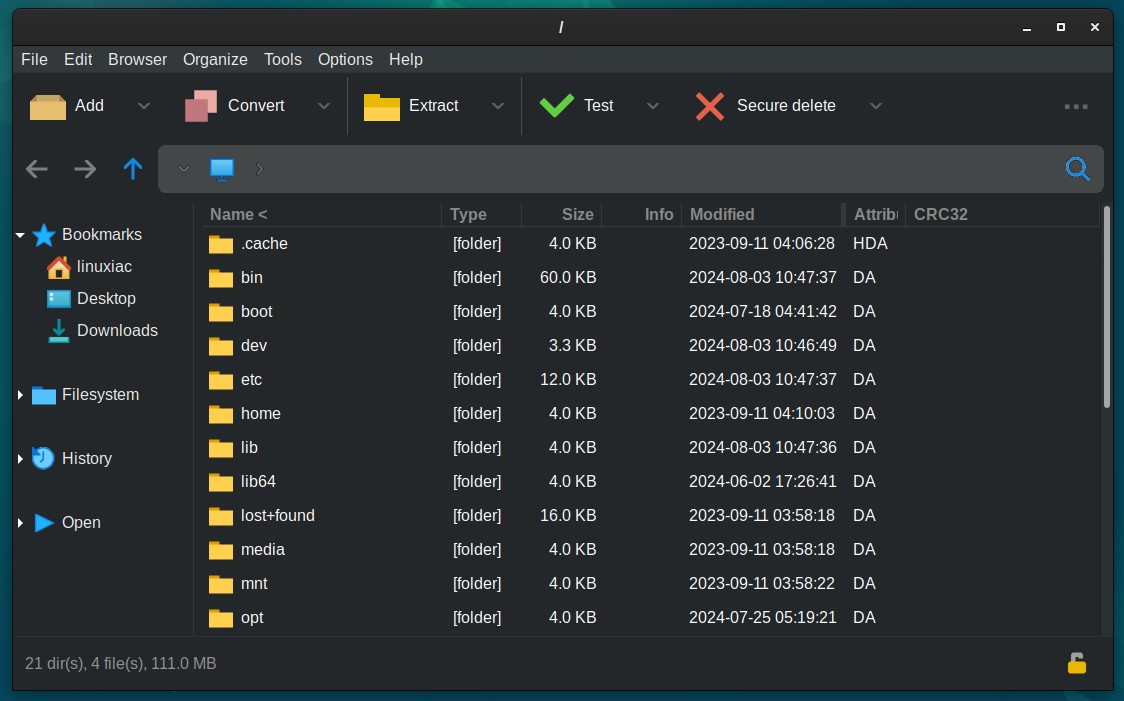Collapse the Bookmarks tree node
The image size is (1124, 701).
pyautogui.click(x=20, y=235)
